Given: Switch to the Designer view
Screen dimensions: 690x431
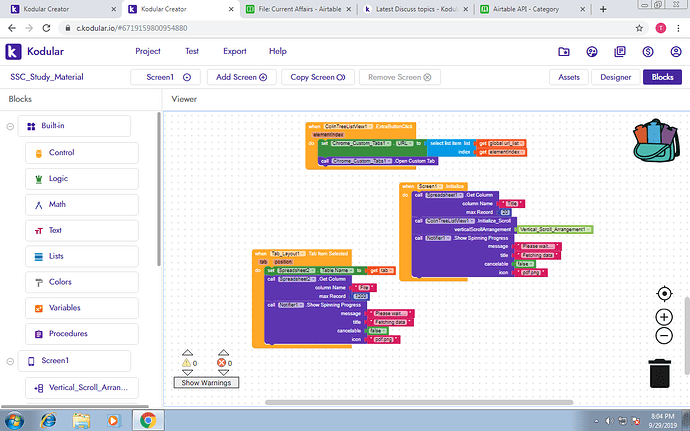Looking at the screenshot, I should click(x=616, y=77).
